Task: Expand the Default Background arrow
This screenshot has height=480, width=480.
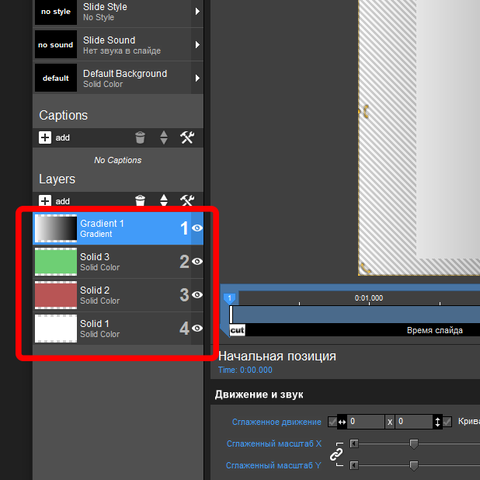Action: 197,78
